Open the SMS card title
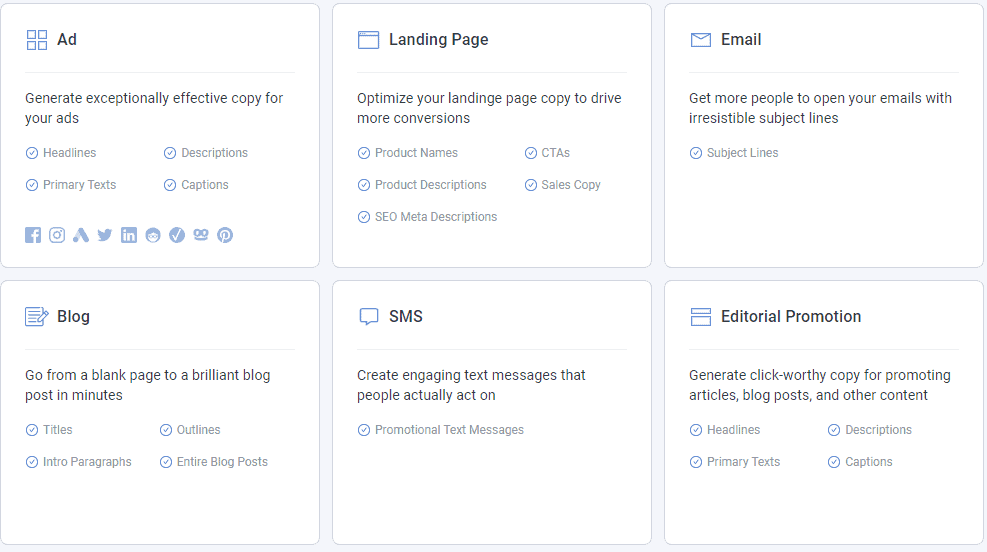Screen dimensions: 987x552 (405, 317)
